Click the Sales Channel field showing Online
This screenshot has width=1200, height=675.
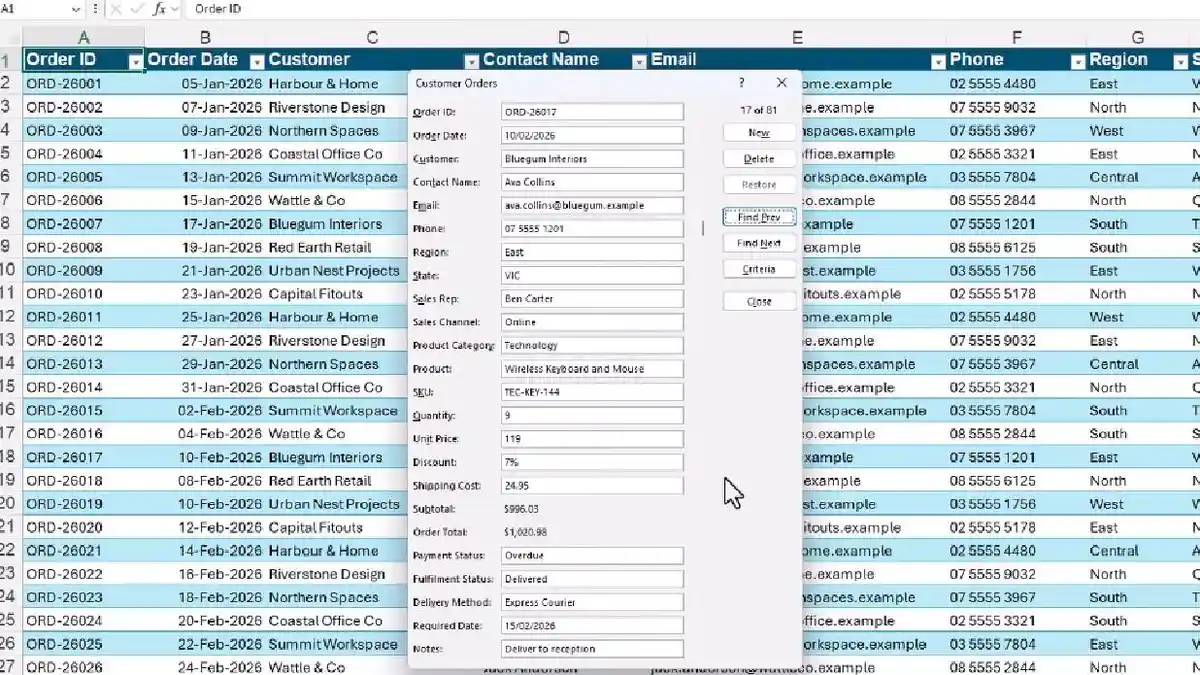point(592,322)
